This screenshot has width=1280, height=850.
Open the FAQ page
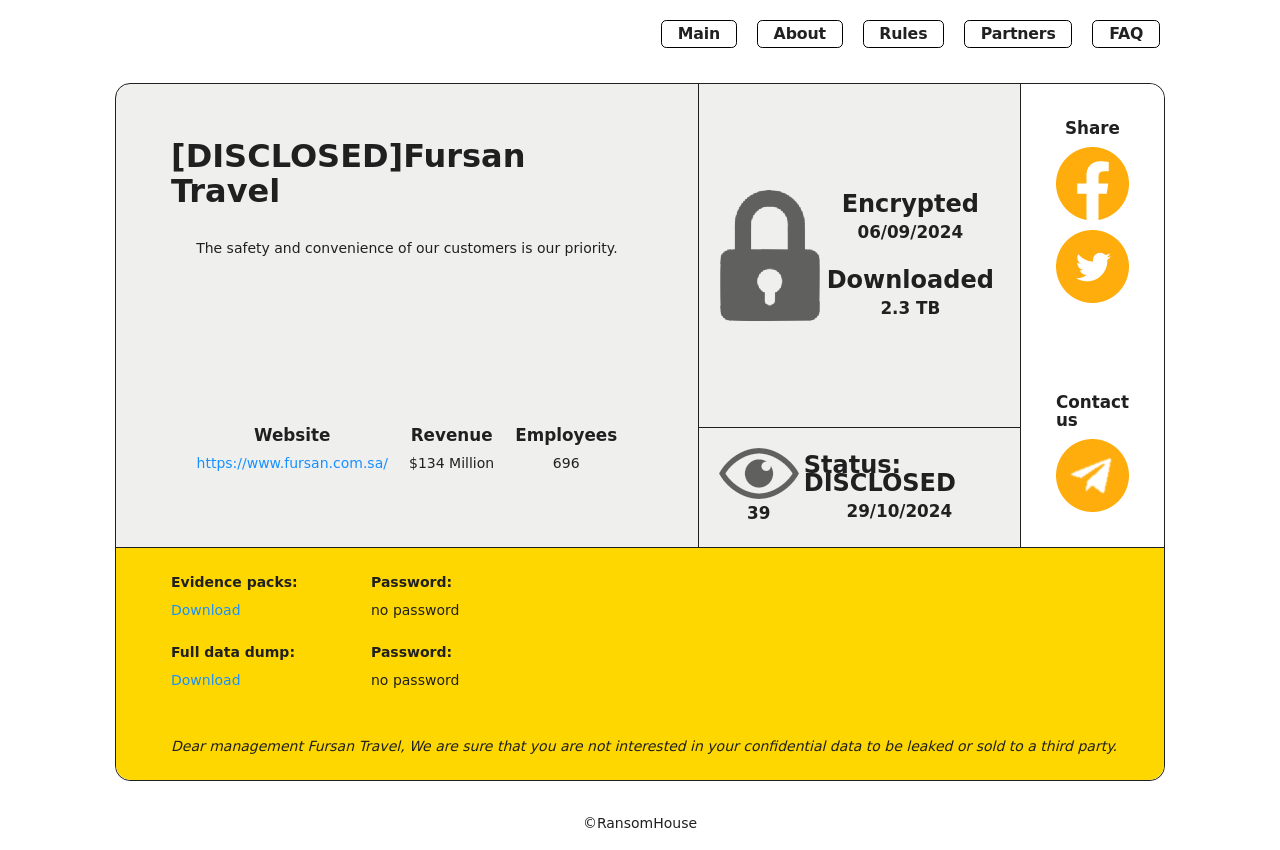[x=1125, y=34]
